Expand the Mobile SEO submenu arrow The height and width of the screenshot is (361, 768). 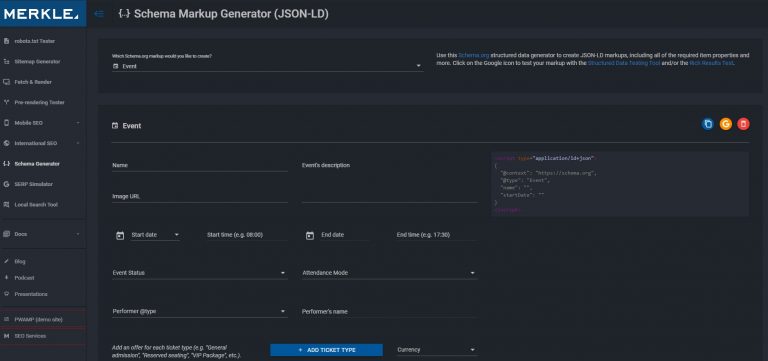pos(78,123)
